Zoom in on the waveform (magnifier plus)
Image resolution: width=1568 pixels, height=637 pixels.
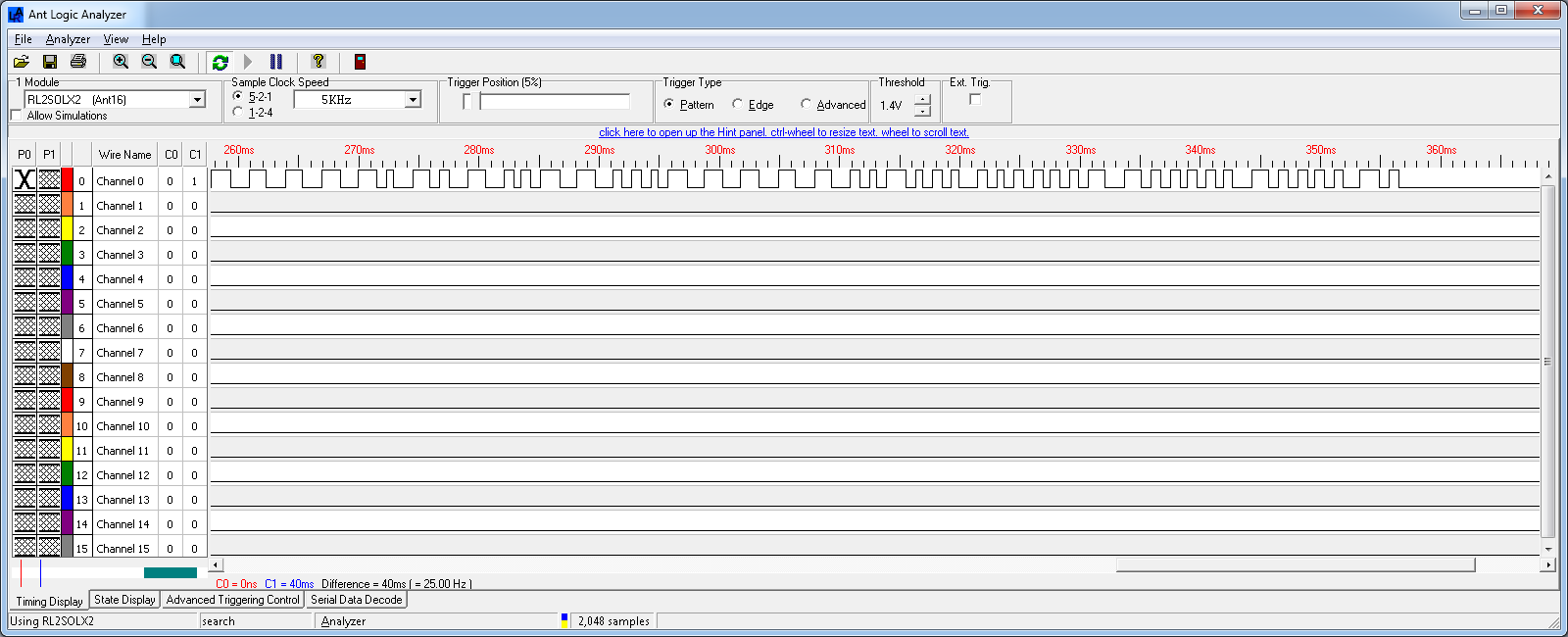pos(121,62)
